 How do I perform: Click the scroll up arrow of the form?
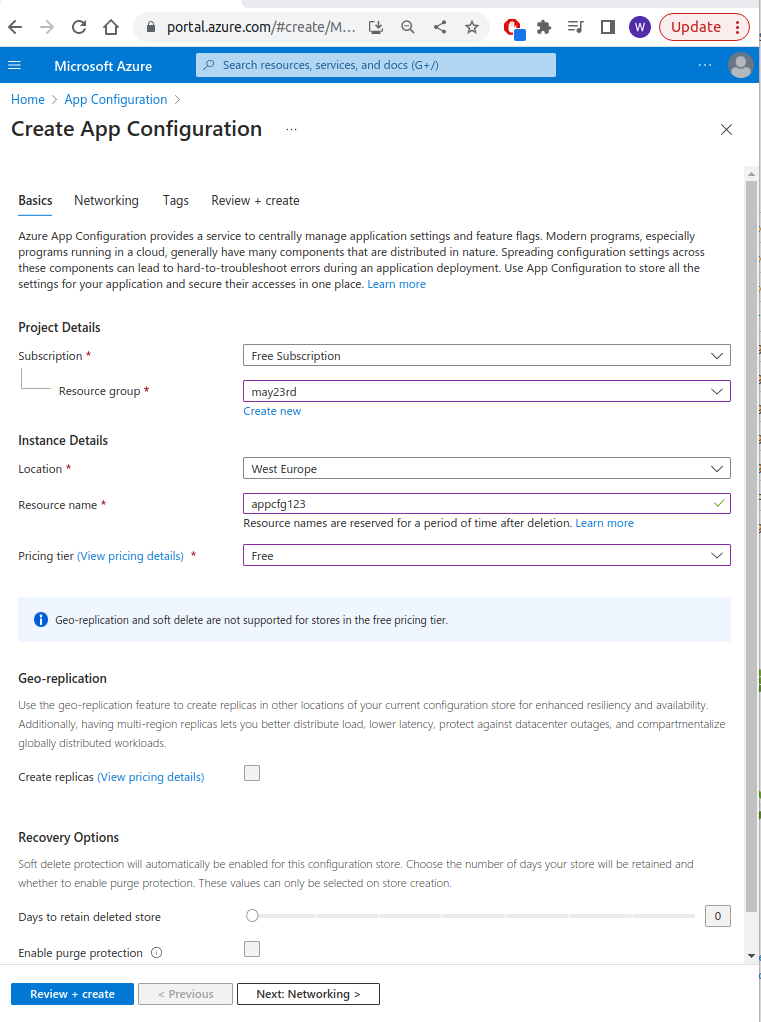point(751,174)
